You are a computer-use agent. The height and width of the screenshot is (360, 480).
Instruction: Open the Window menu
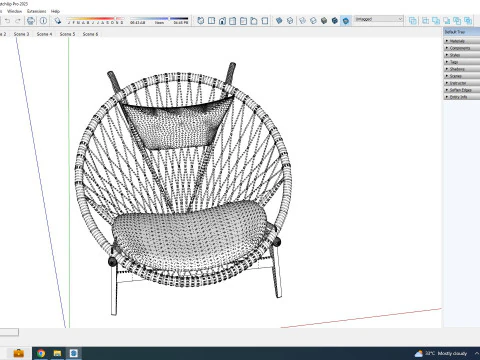[14, 11]
